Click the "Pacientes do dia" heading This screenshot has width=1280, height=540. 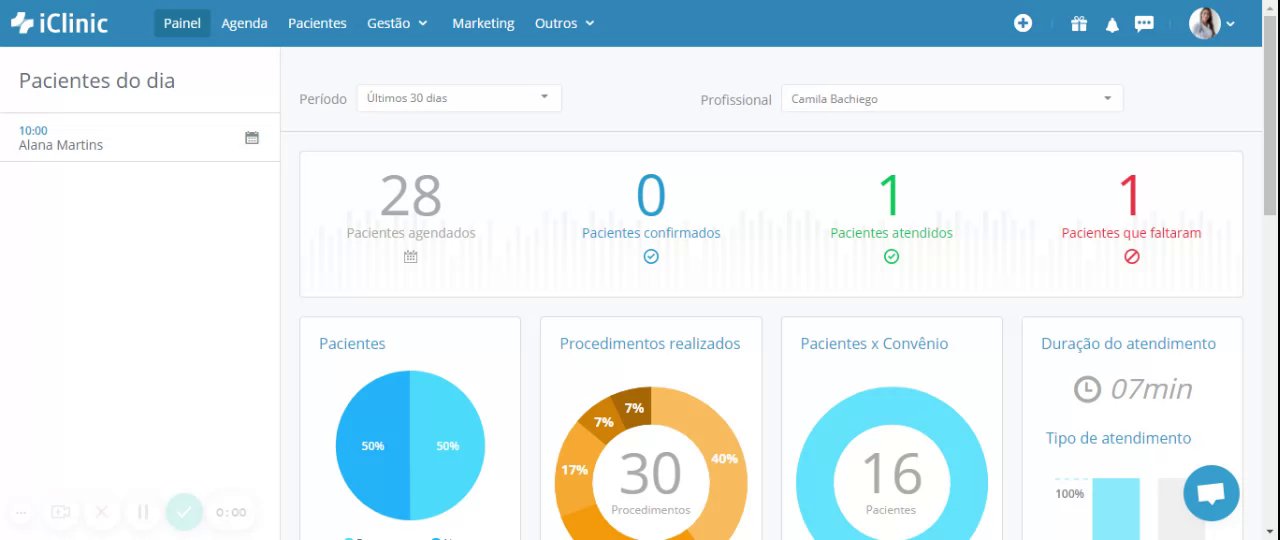(97, 81)
